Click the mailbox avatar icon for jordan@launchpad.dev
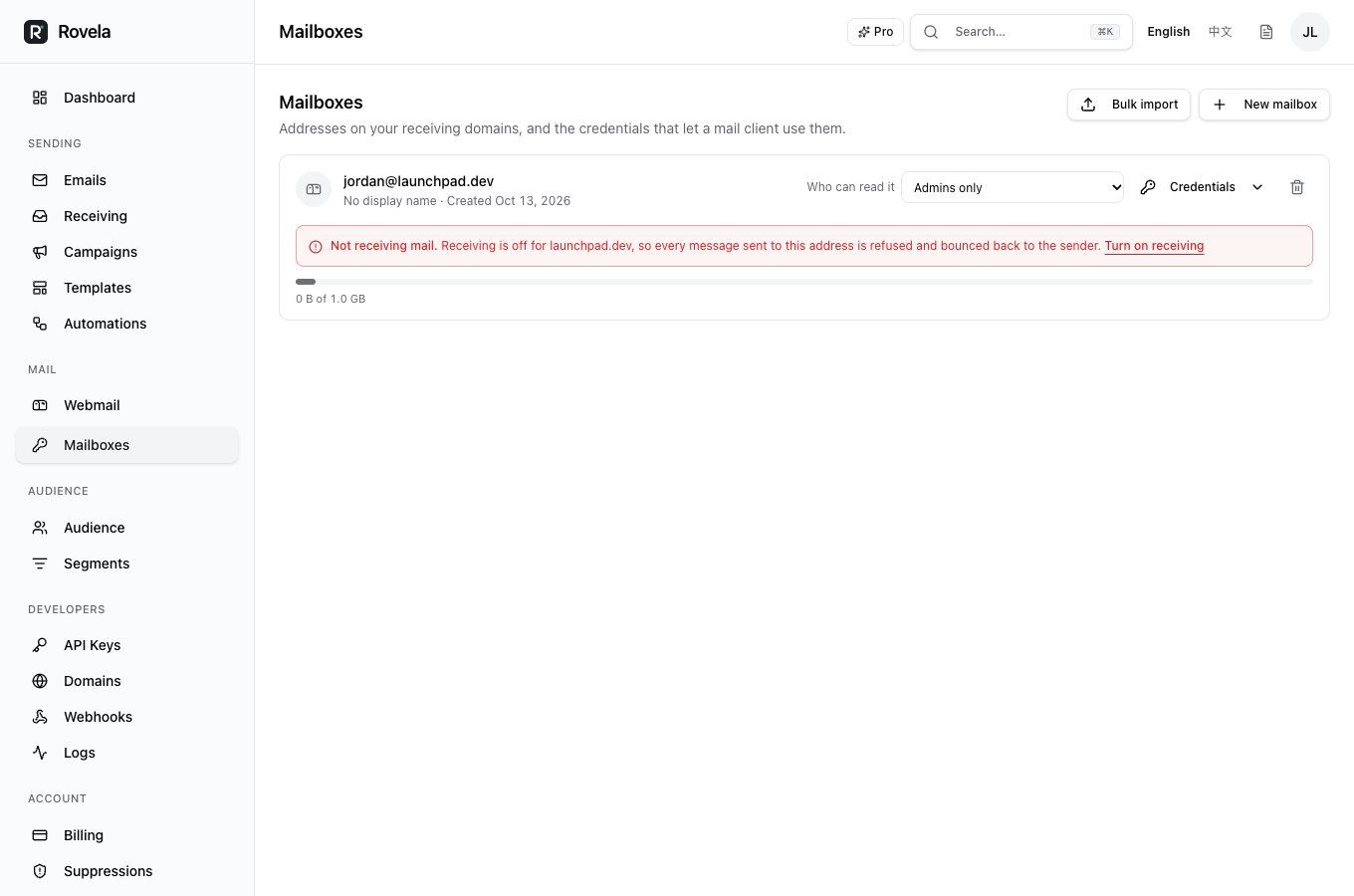Viewport: 1354px width, 896px height. (x=314, y=189)
